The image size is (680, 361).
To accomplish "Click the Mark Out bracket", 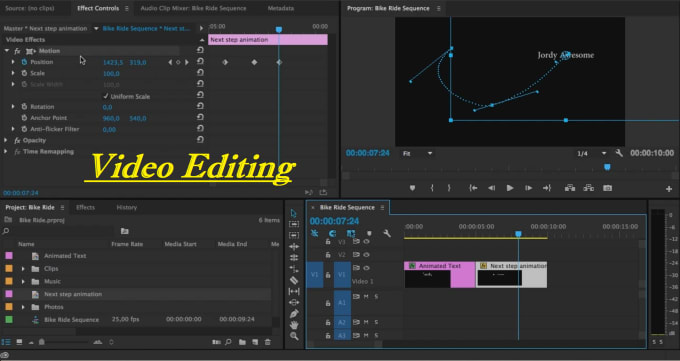I will 449,188.
